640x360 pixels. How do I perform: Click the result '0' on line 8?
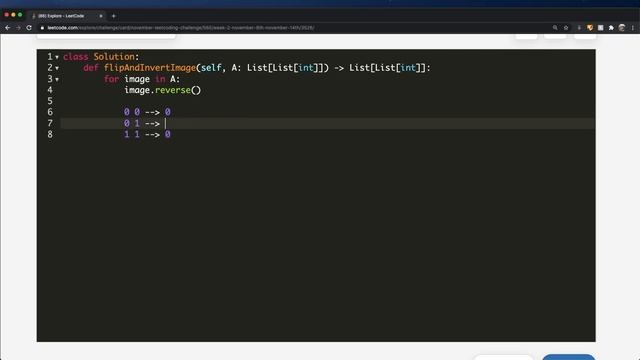[x=168, y=134]
